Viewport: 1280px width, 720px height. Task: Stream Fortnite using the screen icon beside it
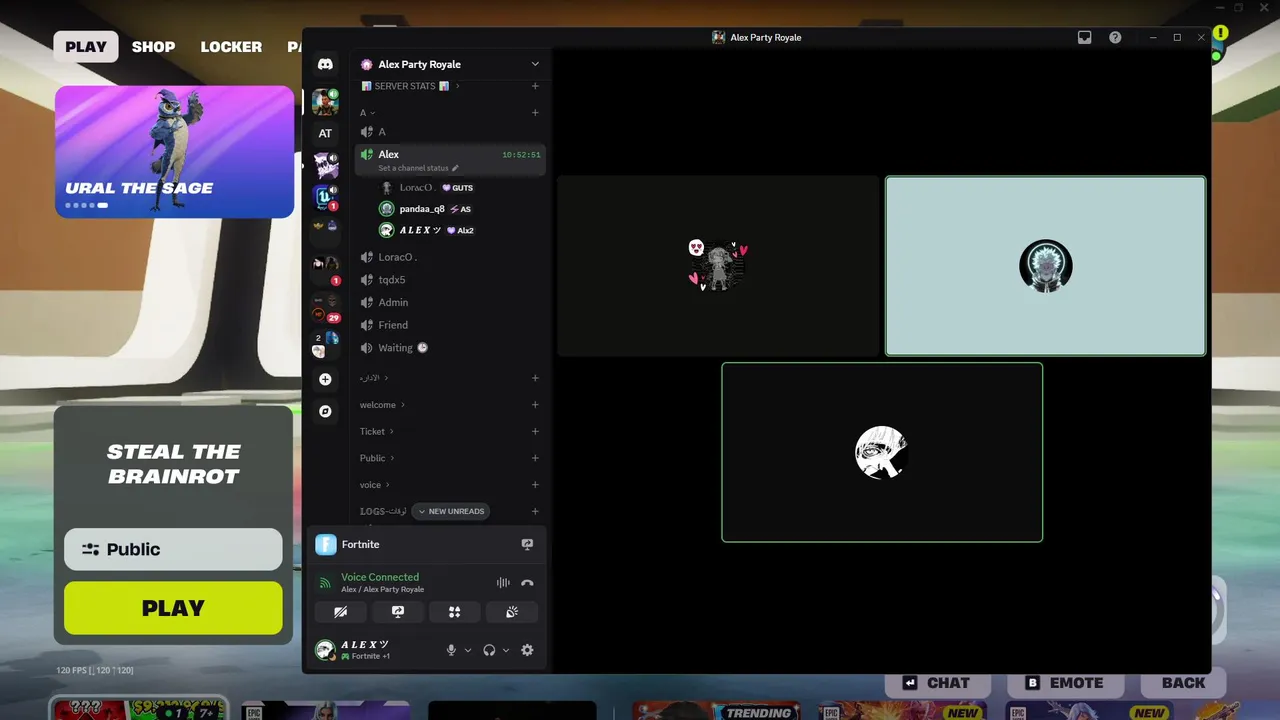pos(527,544)
